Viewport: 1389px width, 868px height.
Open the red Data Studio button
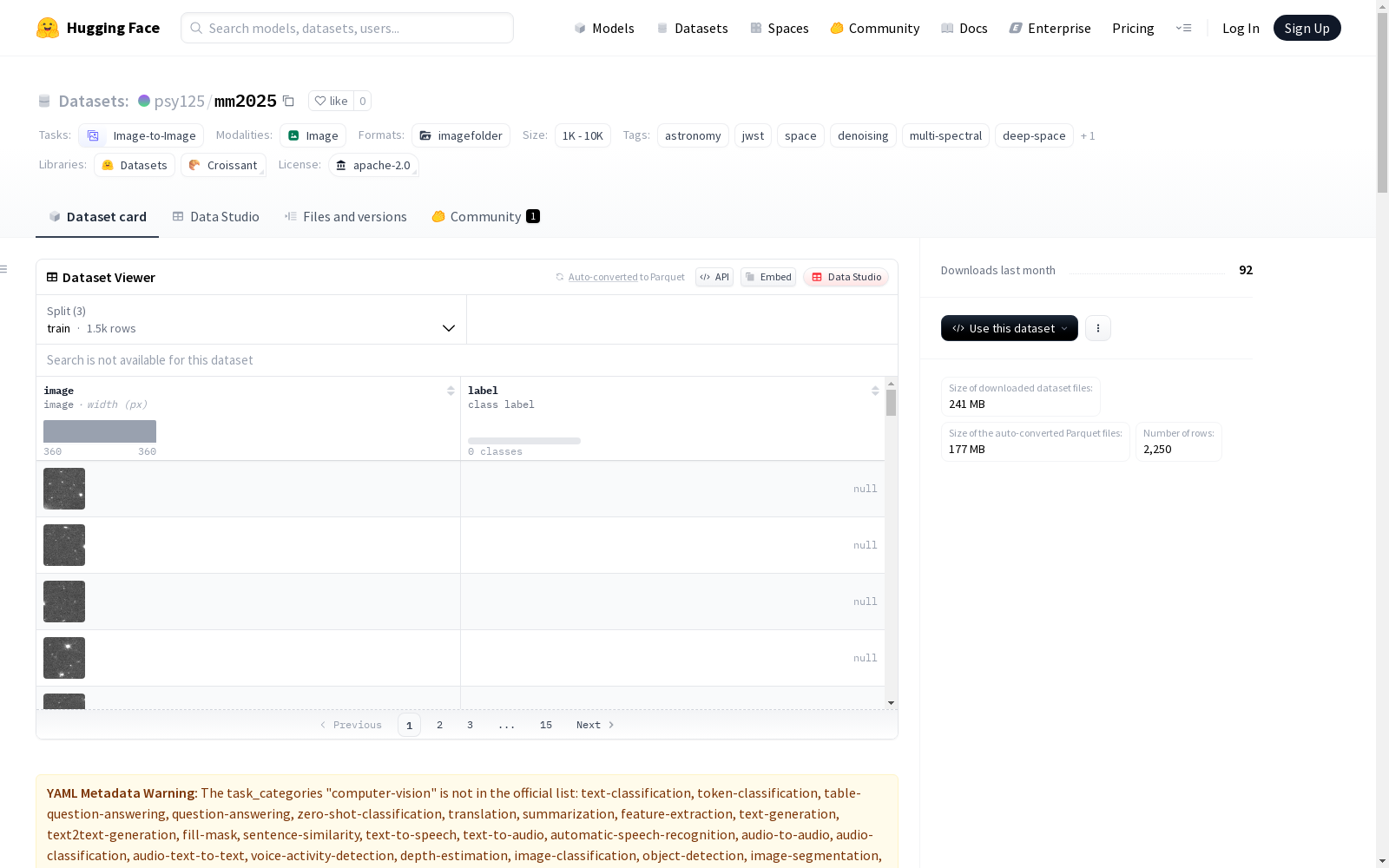click(846, 277)
